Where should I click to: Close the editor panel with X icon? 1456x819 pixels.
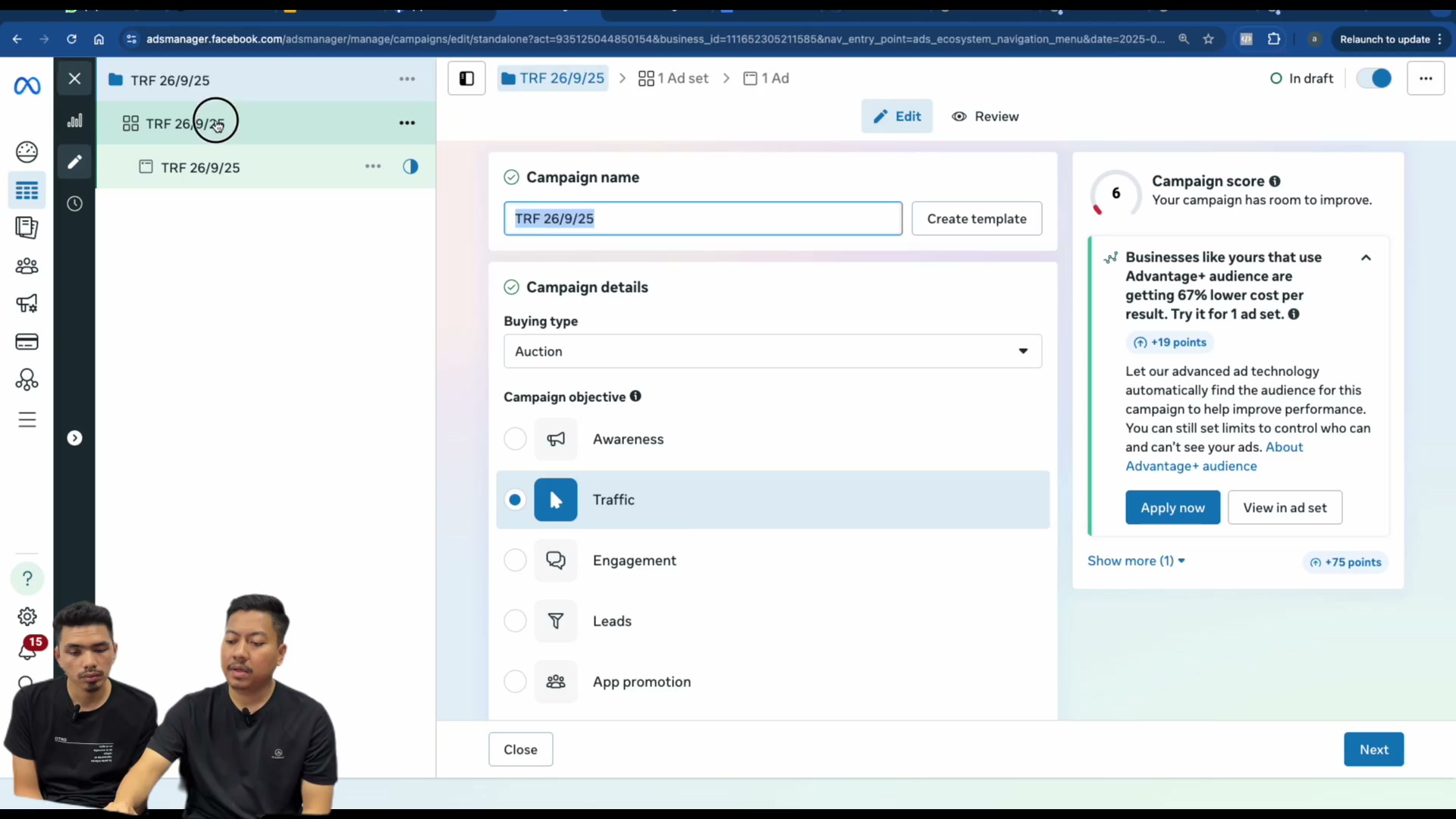click(74, 78)
